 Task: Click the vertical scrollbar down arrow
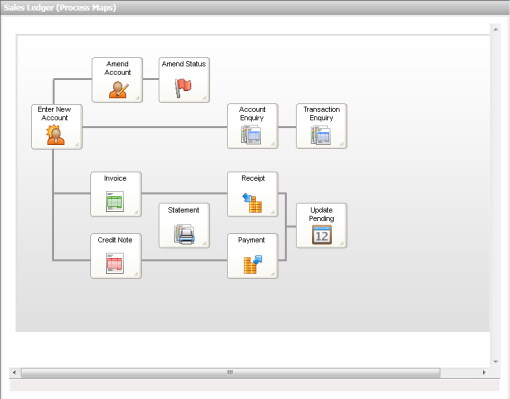pyautogui.click(x=495, y=362)
